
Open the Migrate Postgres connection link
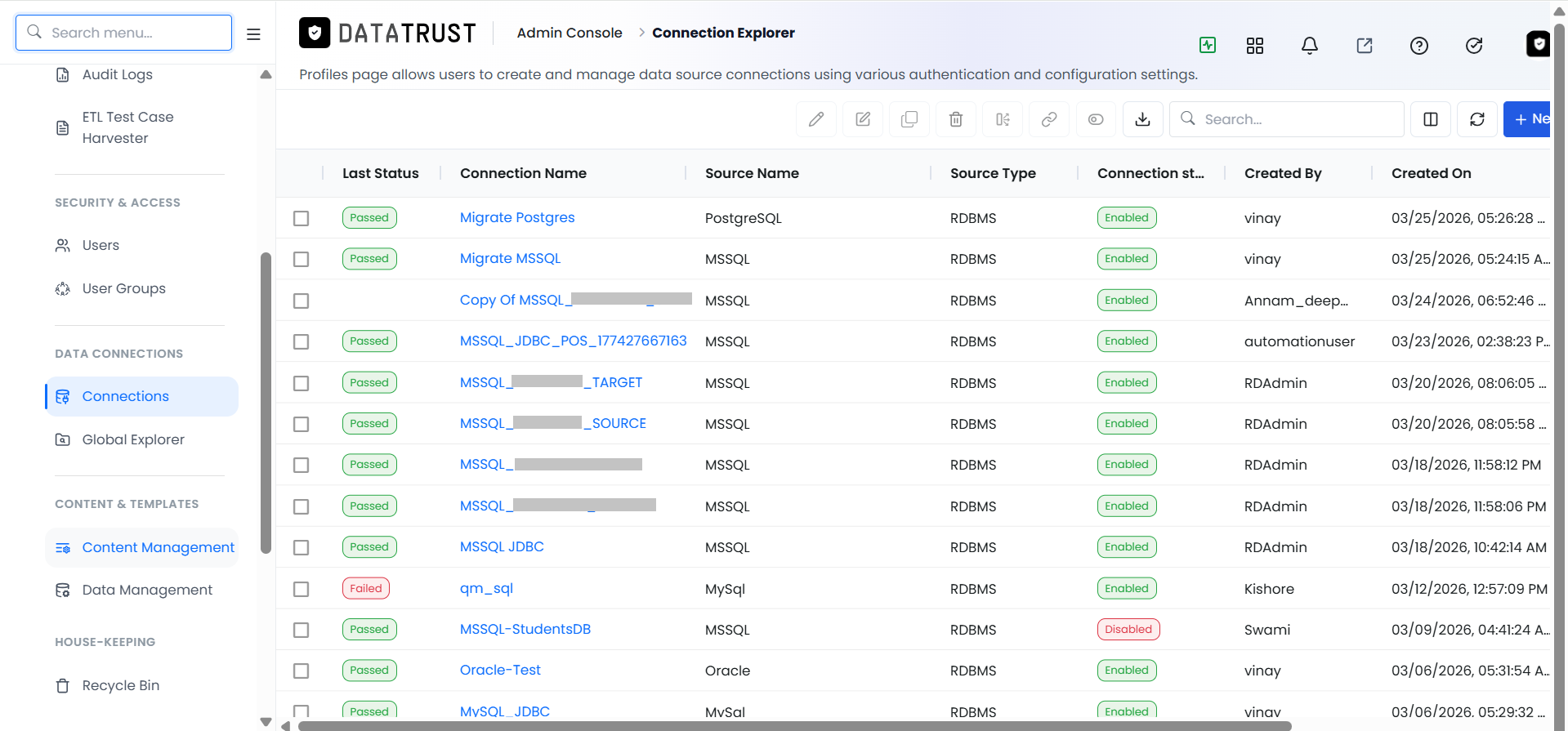pyautogui.click(x=517, y=217)
